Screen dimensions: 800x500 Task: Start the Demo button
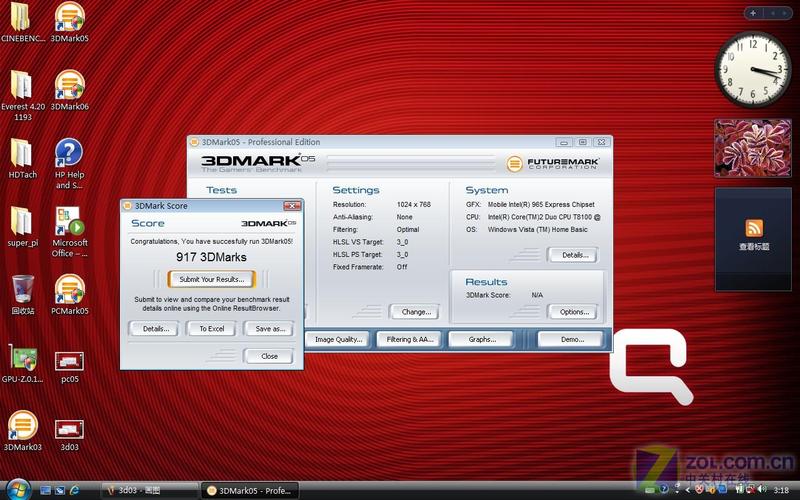click(x=571, y=339)
